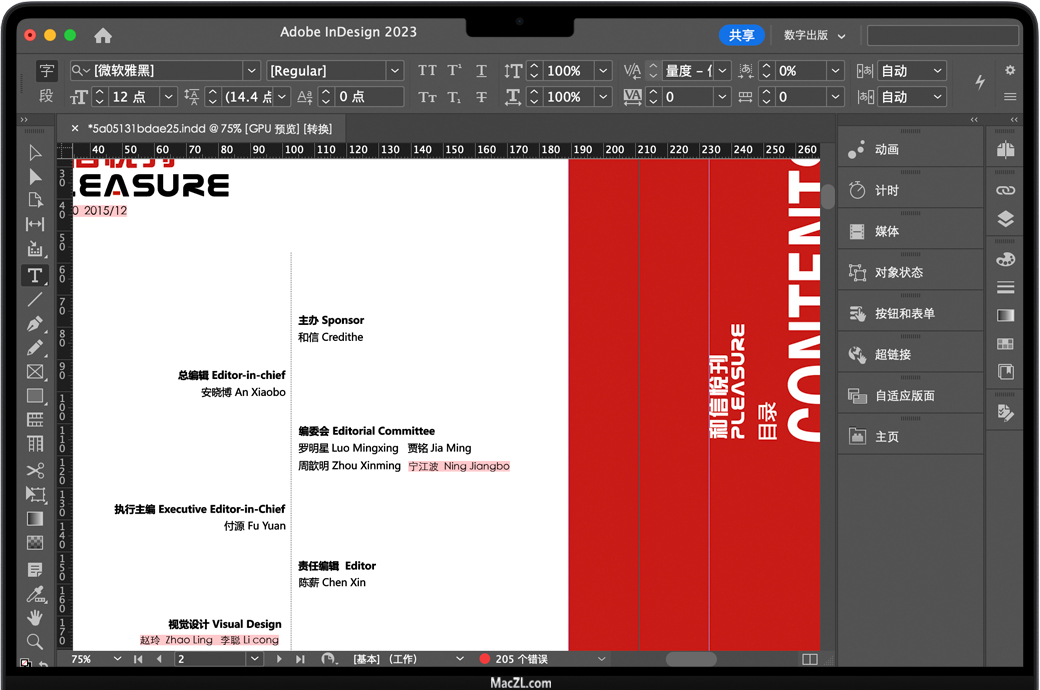Open the 75% zoom level dropdown
Image resolution: width=1040 pixels, height=690 pixels.
coord(118,659)
